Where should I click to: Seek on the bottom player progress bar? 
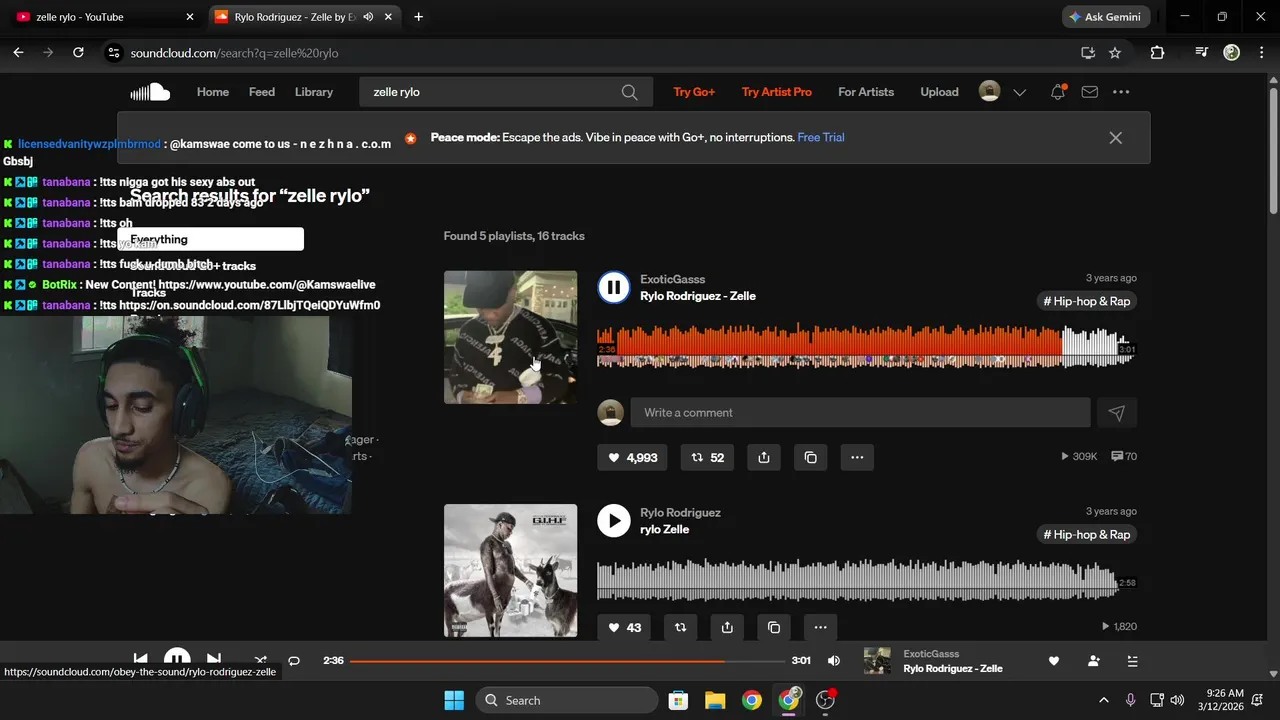(567, 661)
